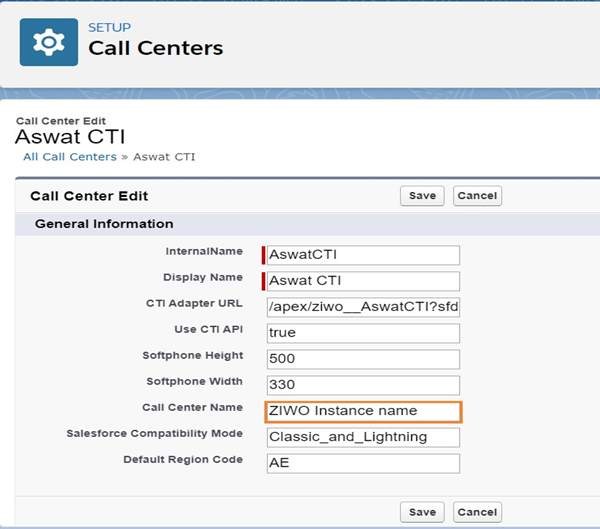
Task: Click the Softphone Height label
Action: (x=193, y=356)
